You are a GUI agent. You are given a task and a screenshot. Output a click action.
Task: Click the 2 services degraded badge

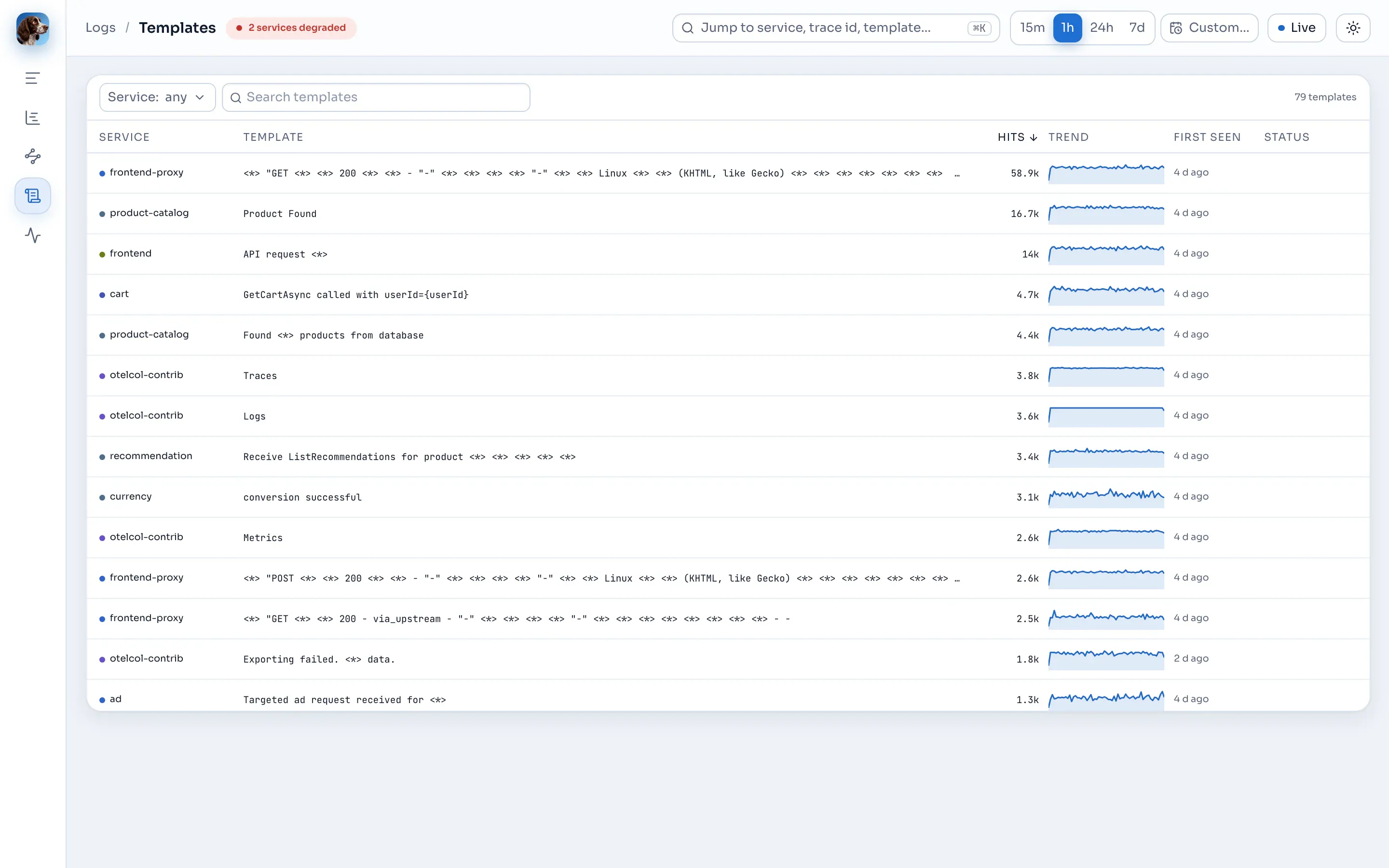(291, 28)
